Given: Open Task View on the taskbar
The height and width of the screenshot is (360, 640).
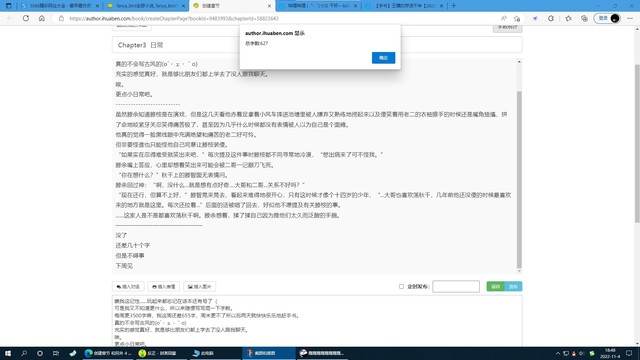Looking at the screenshot, I should [x=56, y=353].
